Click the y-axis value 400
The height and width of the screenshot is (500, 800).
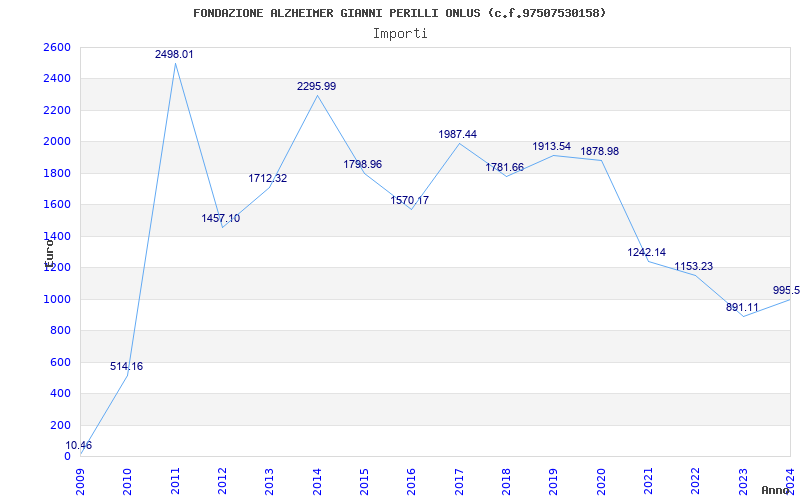[60, 394]
